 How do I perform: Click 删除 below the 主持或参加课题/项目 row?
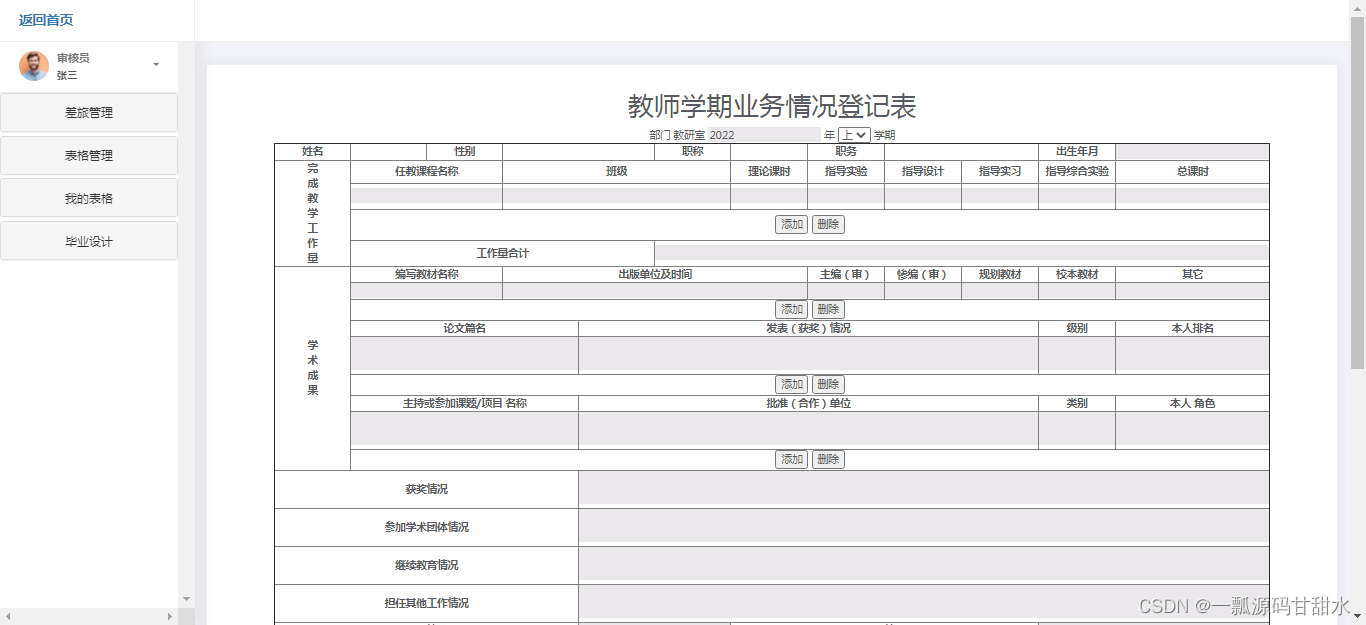pos(828,459)
